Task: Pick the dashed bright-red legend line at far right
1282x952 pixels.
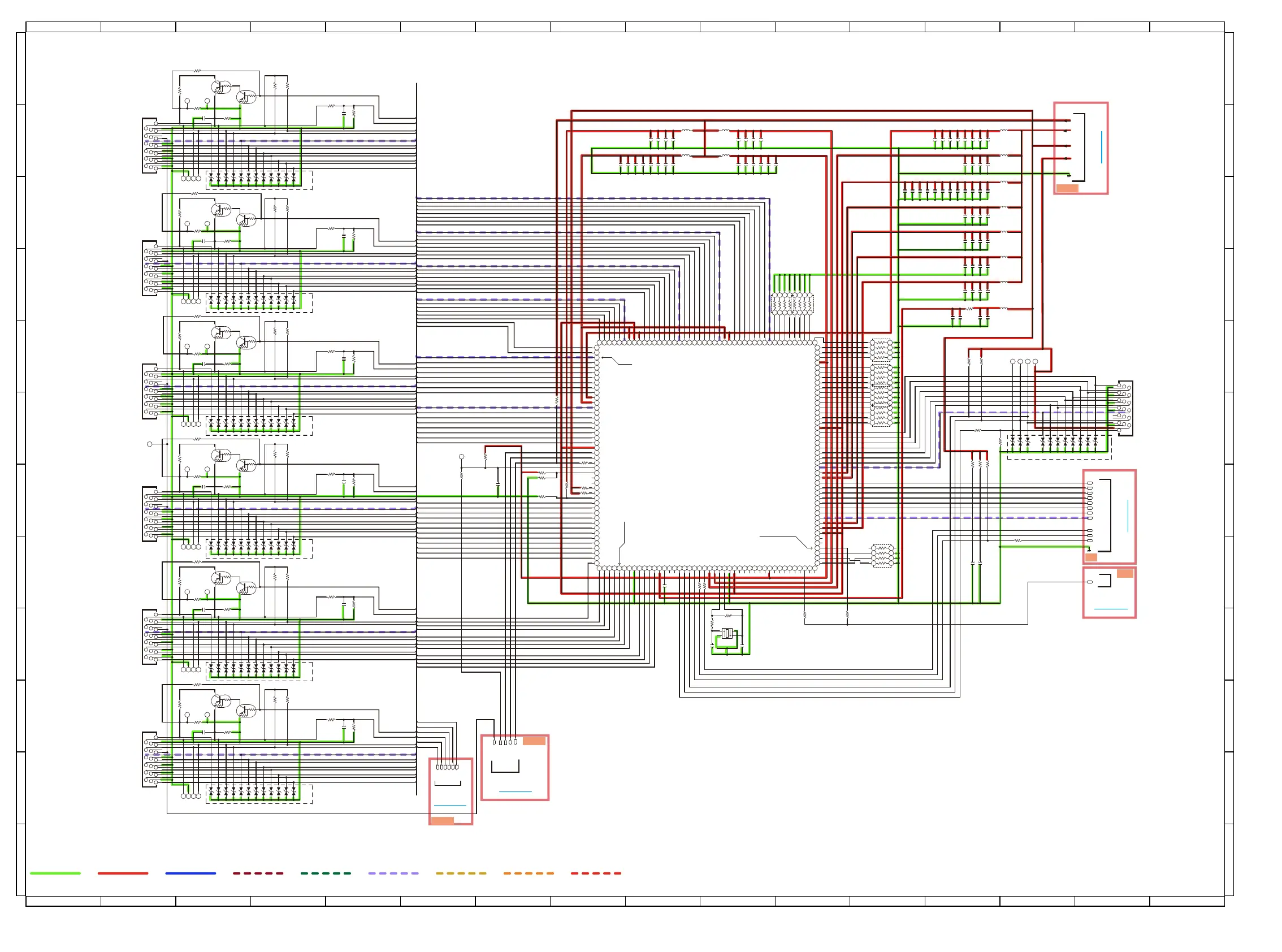Action: [x=596, y=873]
